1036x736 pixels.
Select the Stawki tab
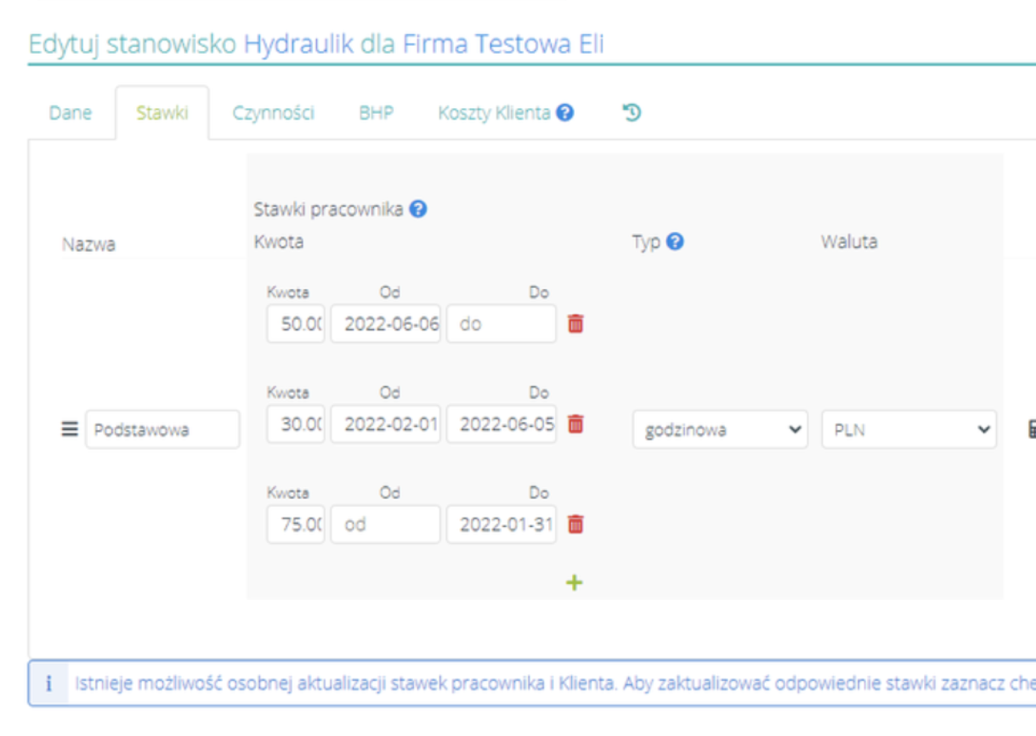(x=162, y=113)
